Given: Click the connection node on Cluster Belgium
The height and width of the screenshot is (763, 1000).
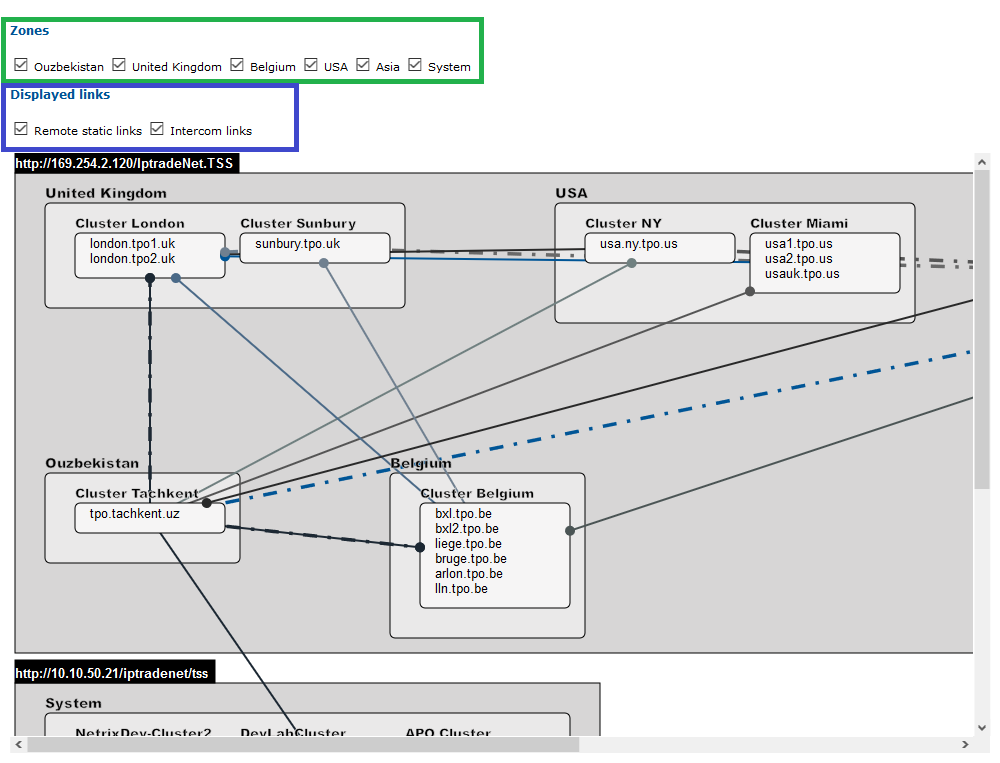Looking at the screenshot, I should (x=419, y=547).
